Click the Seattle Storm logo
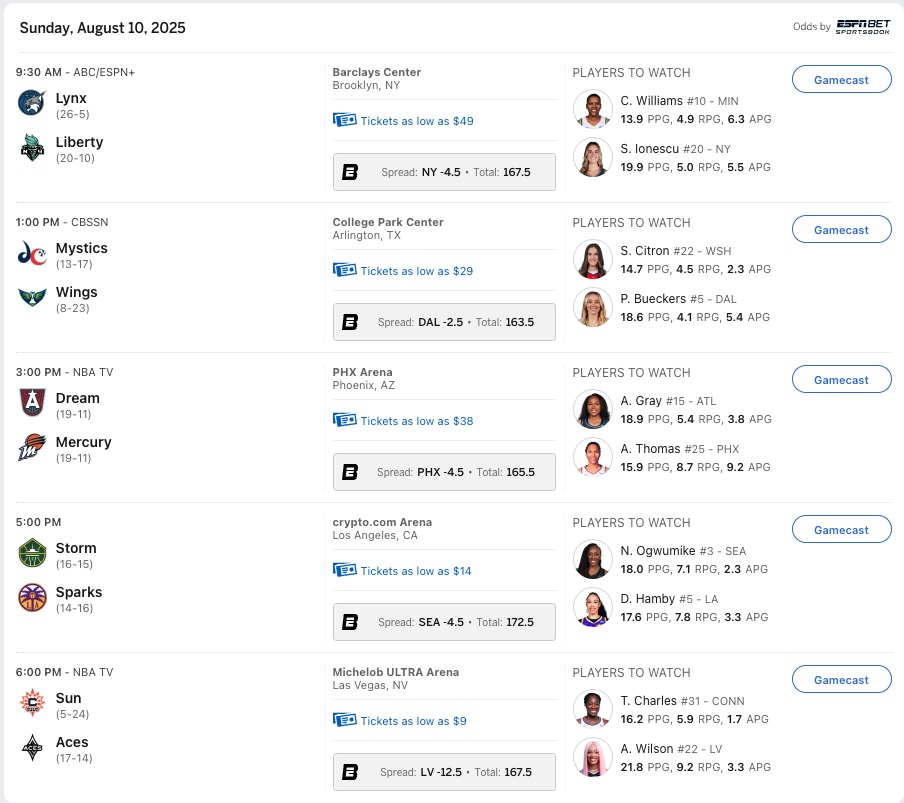The width and height of the screenshot is (904, 803). pos(32,554)
